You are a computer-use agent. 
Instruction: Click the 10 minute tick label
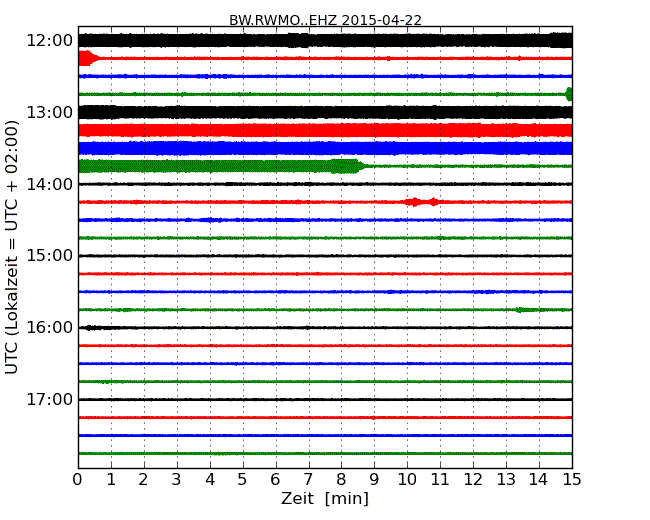pyautogui.click(x=407, y=480)
